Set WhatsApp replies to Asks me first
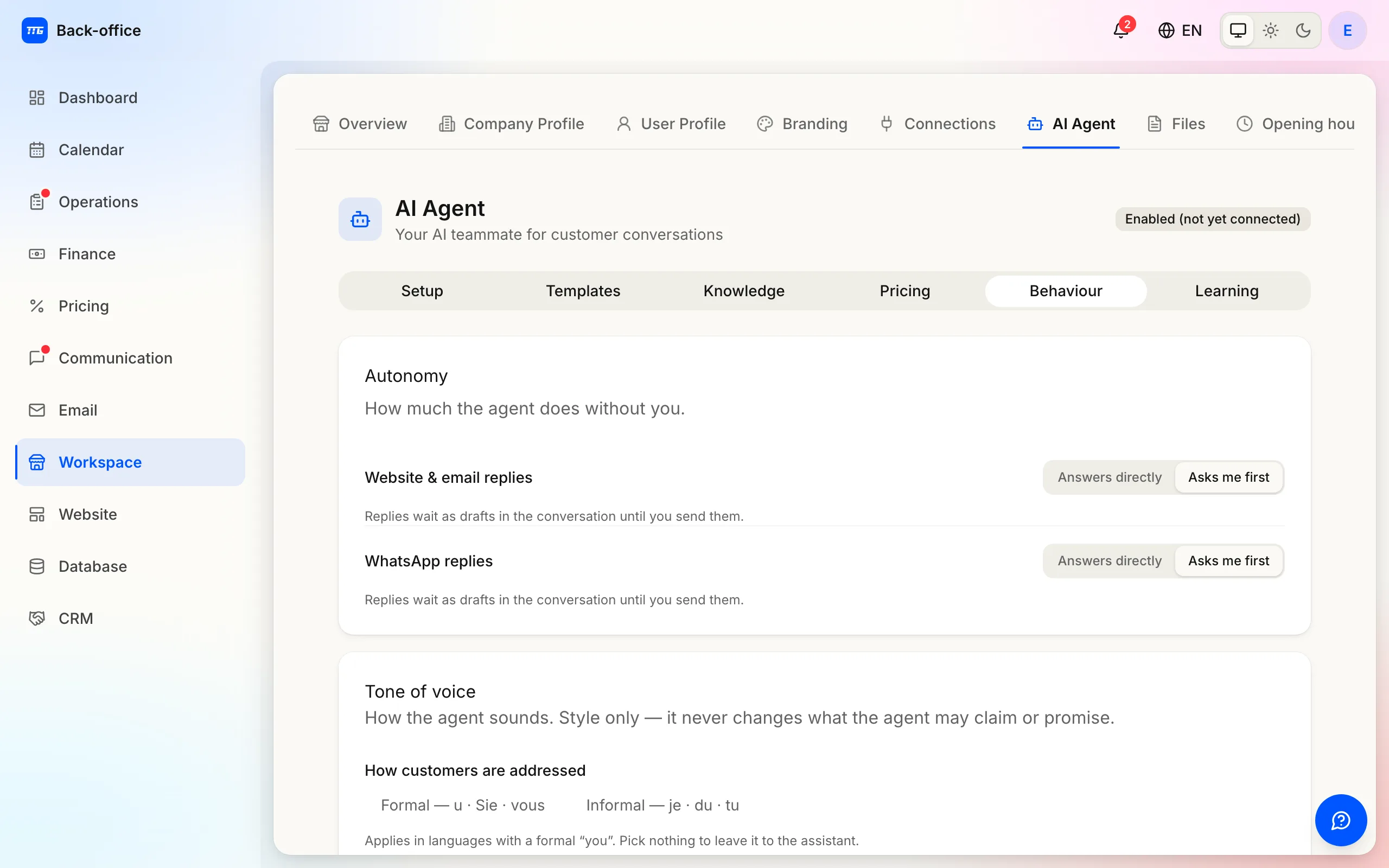The image size is (1389, 868). pos(1228,561)
